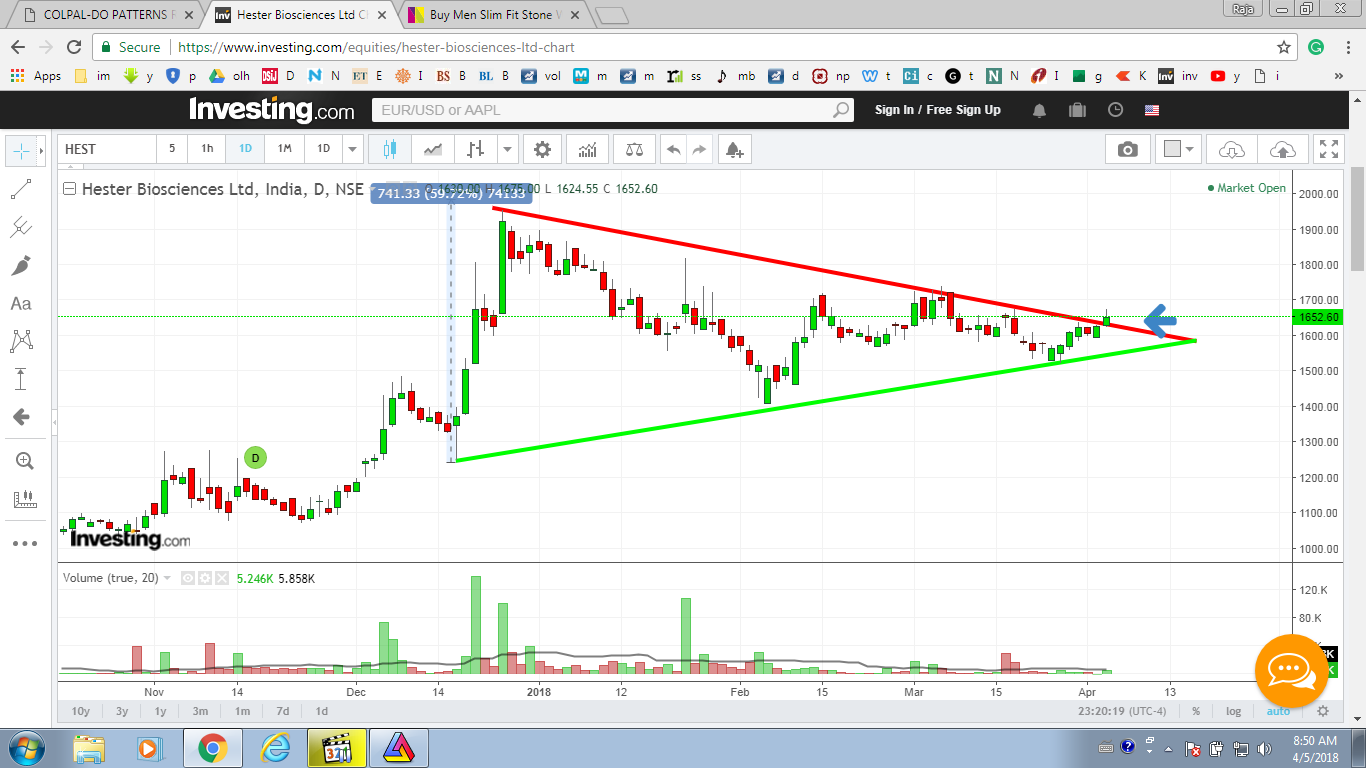Undo the last chart action
Image resolution: width=1366 pixels, height=768 pixels.
674,149
